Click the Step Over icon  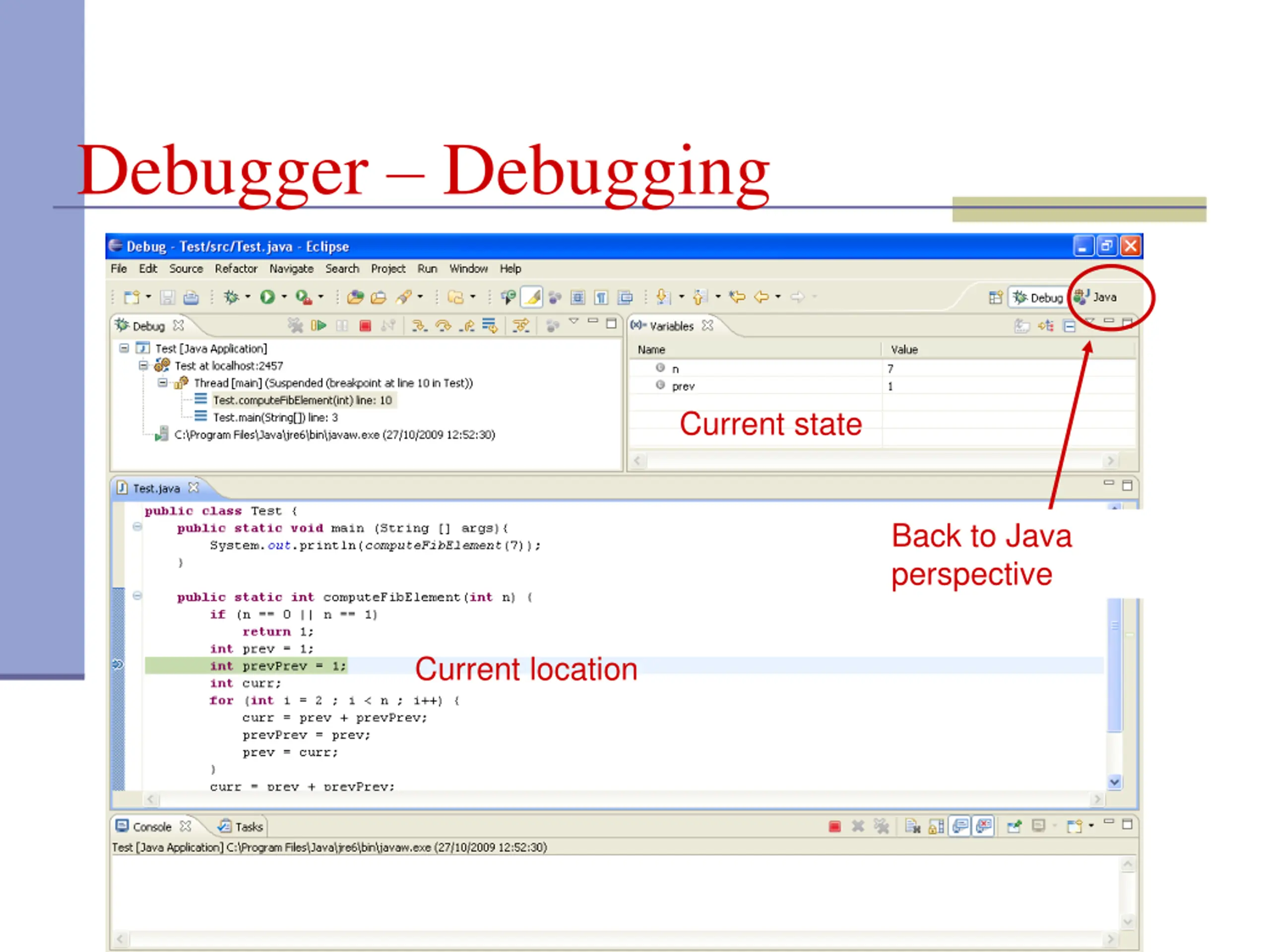[x=443, y=326]
